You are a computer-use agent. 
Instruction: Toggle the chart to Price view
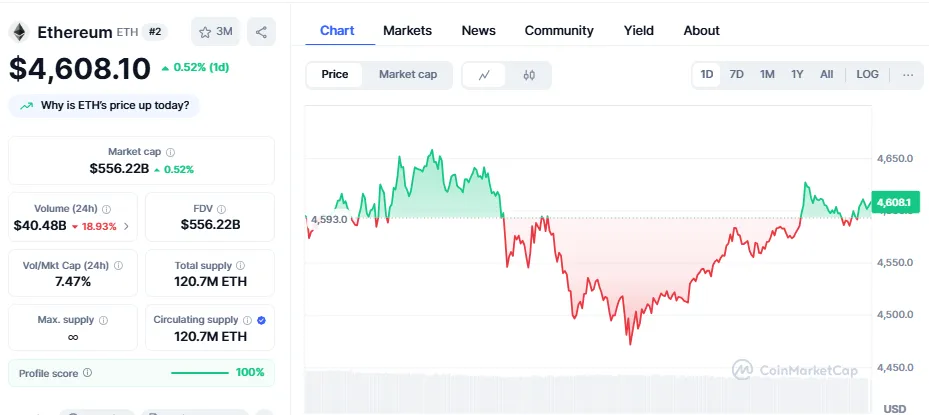(x=335, y=75)
